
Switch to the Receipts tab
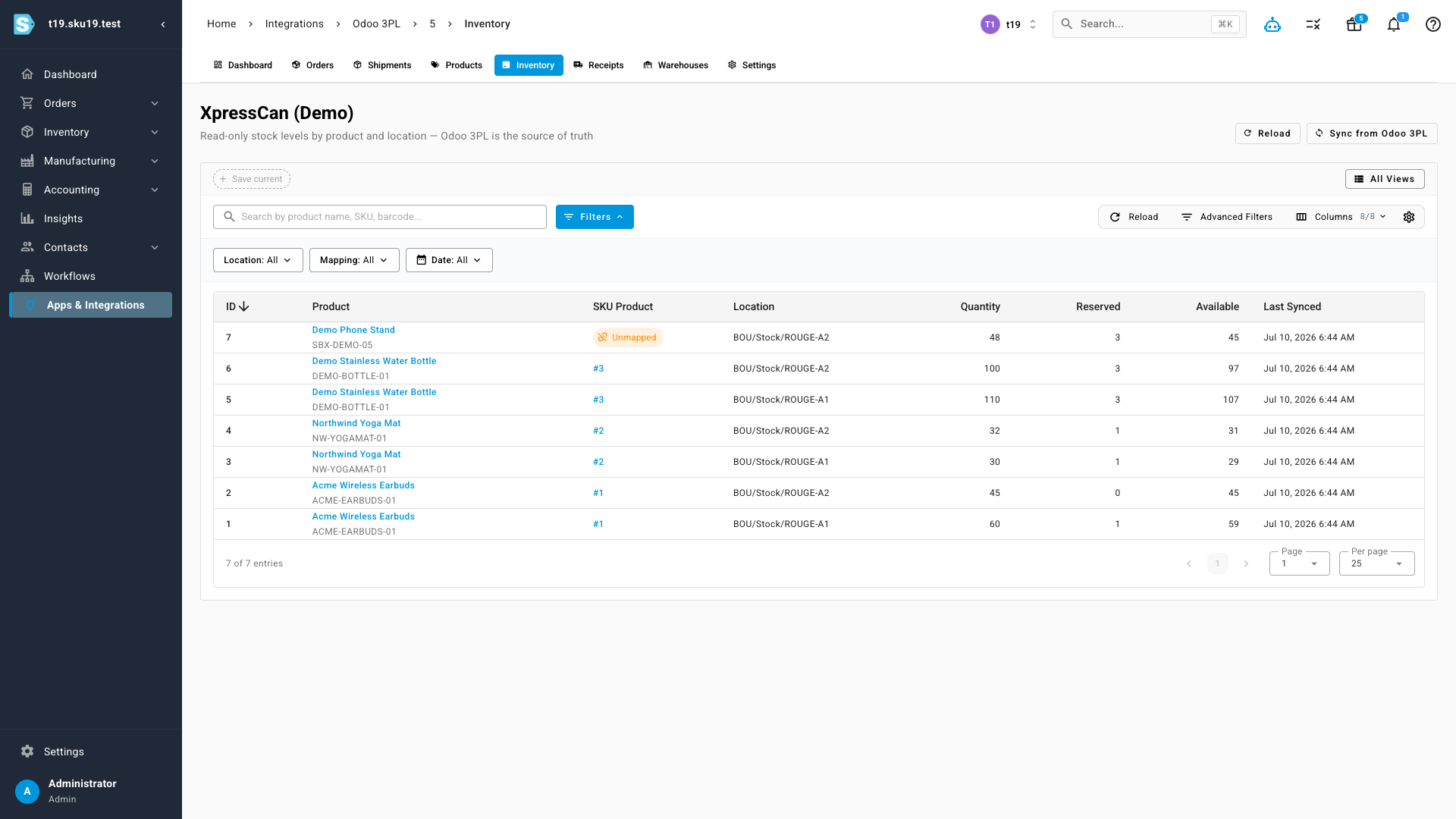click(599, 65)
